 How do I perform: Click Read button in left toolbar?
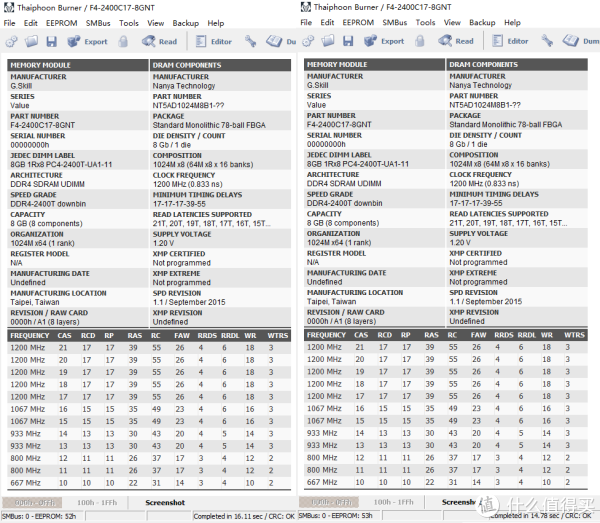coord(159,41)
